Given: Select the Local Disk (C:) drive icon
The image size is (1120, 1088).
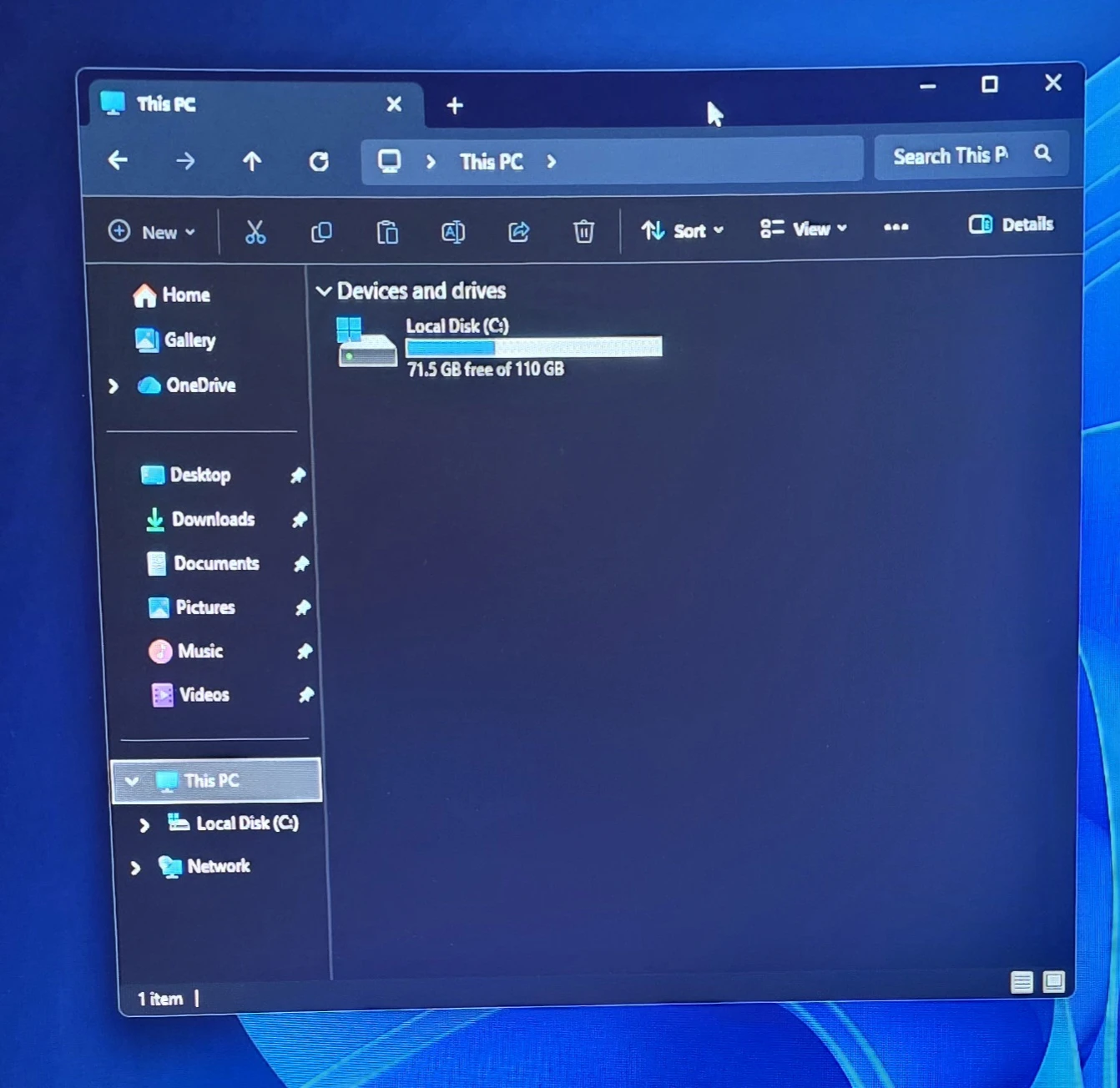Looking at the screenshot, I should (x=366, y=341).
